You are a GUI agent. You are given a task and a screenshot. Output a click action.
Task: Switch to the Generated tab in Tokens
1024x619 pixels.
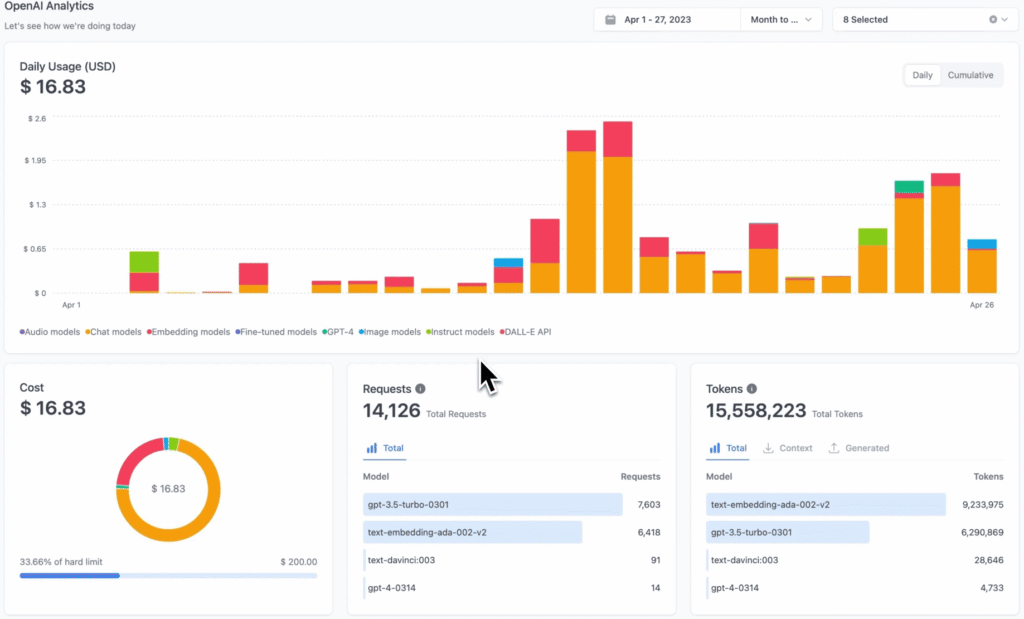pyautogui.click(x=859, y=448)
